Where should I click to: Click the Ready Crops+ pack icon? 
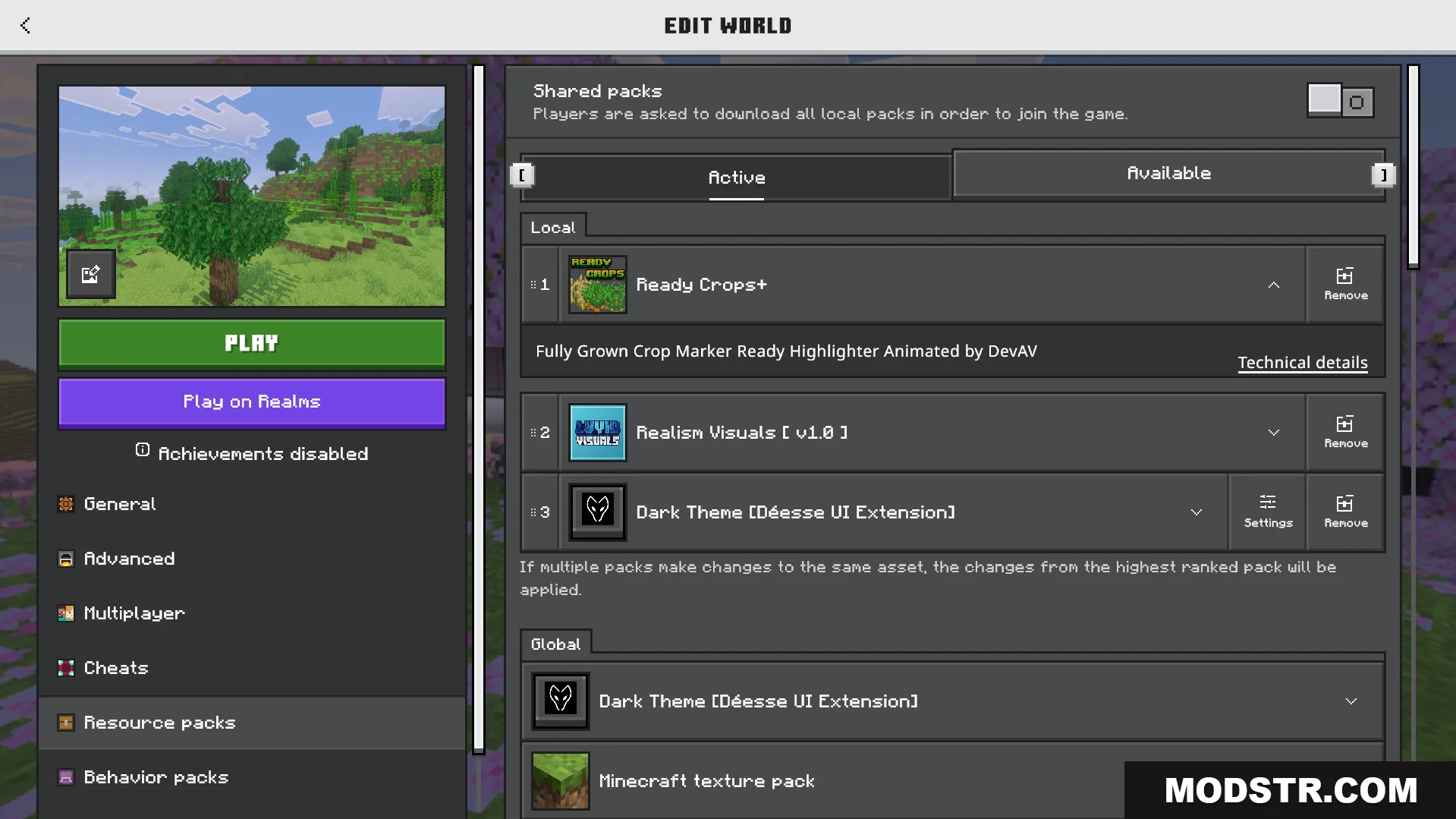click(598, 285)
